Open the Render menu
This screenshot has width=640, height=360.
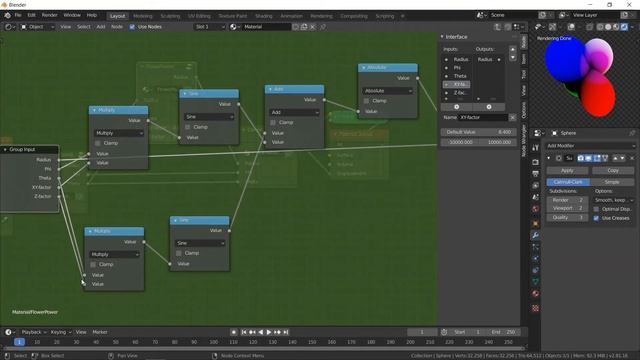(50, 15)
